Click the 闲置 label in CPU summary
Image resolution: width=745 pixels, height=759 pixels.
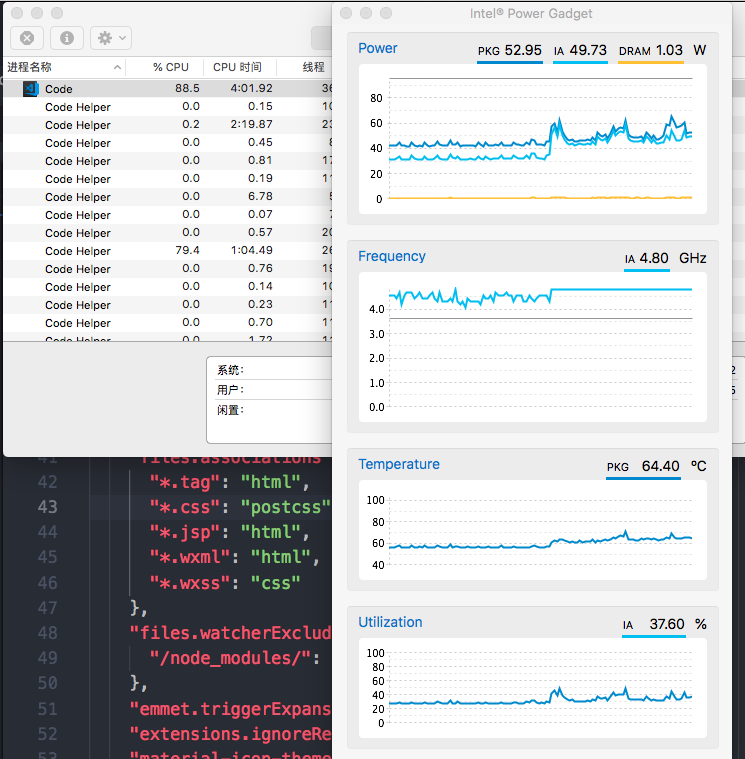[230, 410]
